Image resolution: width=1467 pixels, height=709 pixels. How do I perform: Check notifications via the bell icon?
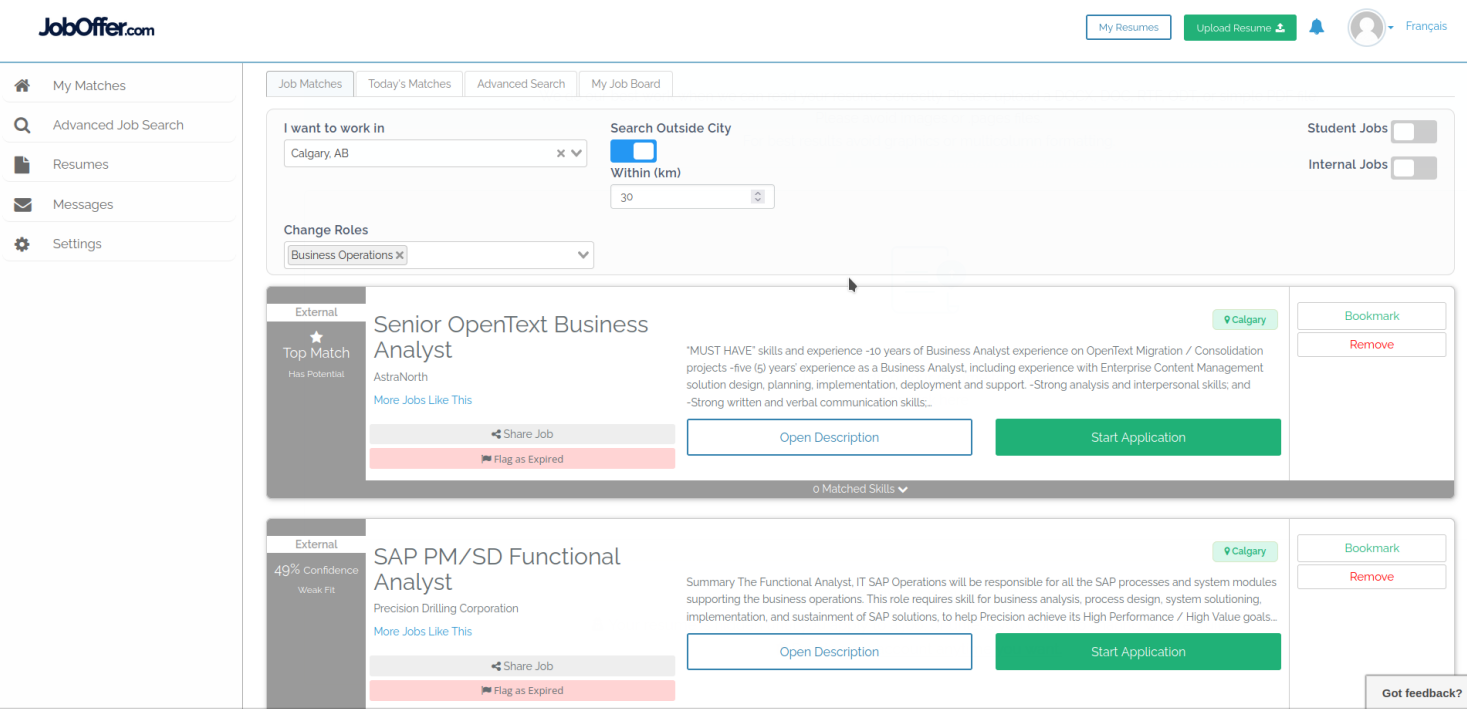point(1317,27)
